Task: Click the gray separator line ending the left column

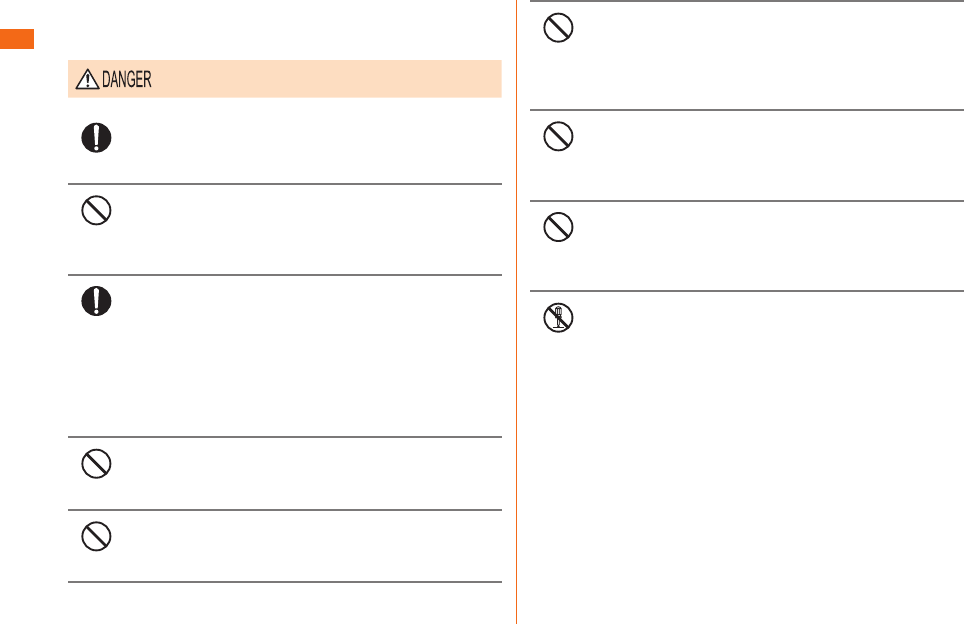Action: (x=285, y=582)
